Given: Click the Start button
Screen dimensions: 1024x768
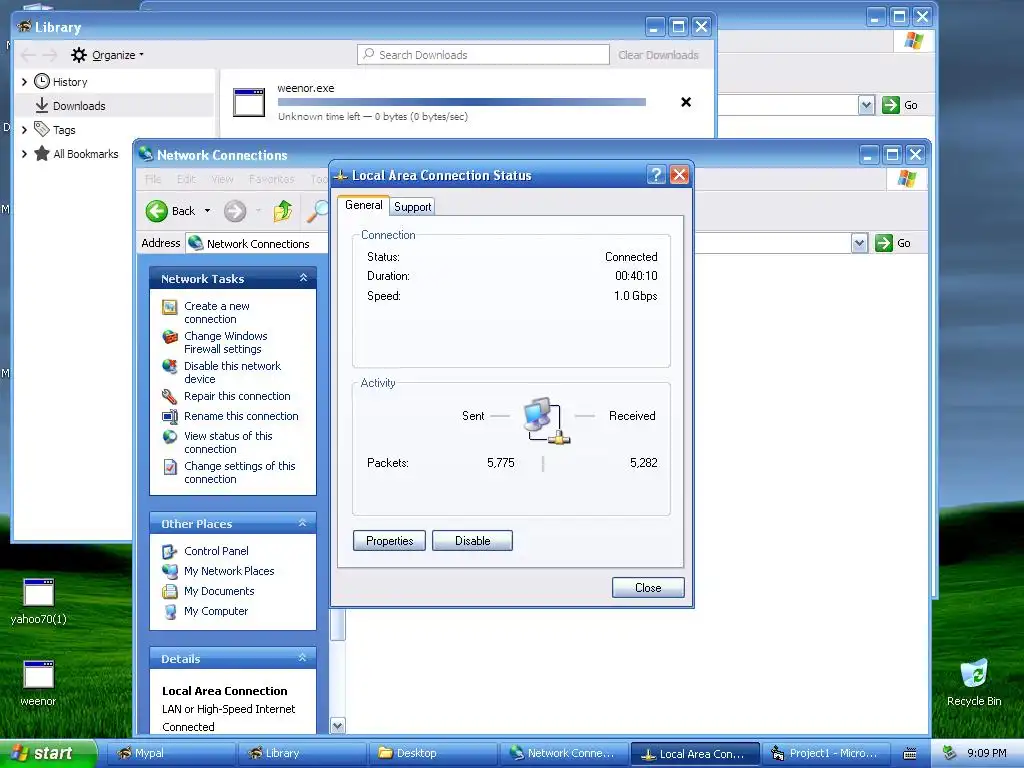Looking at the screenshot, I should (47, 753).
